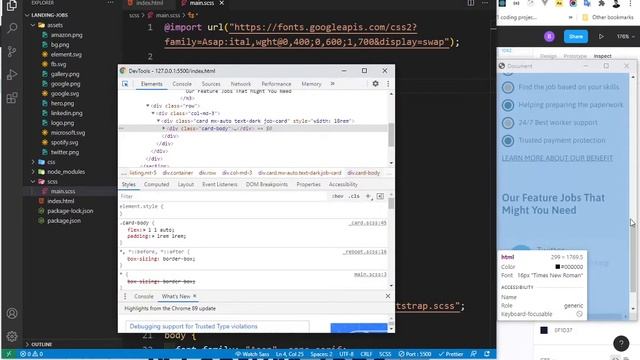Open the VS Code Search view
640x360 pixels.
[12, 28]
